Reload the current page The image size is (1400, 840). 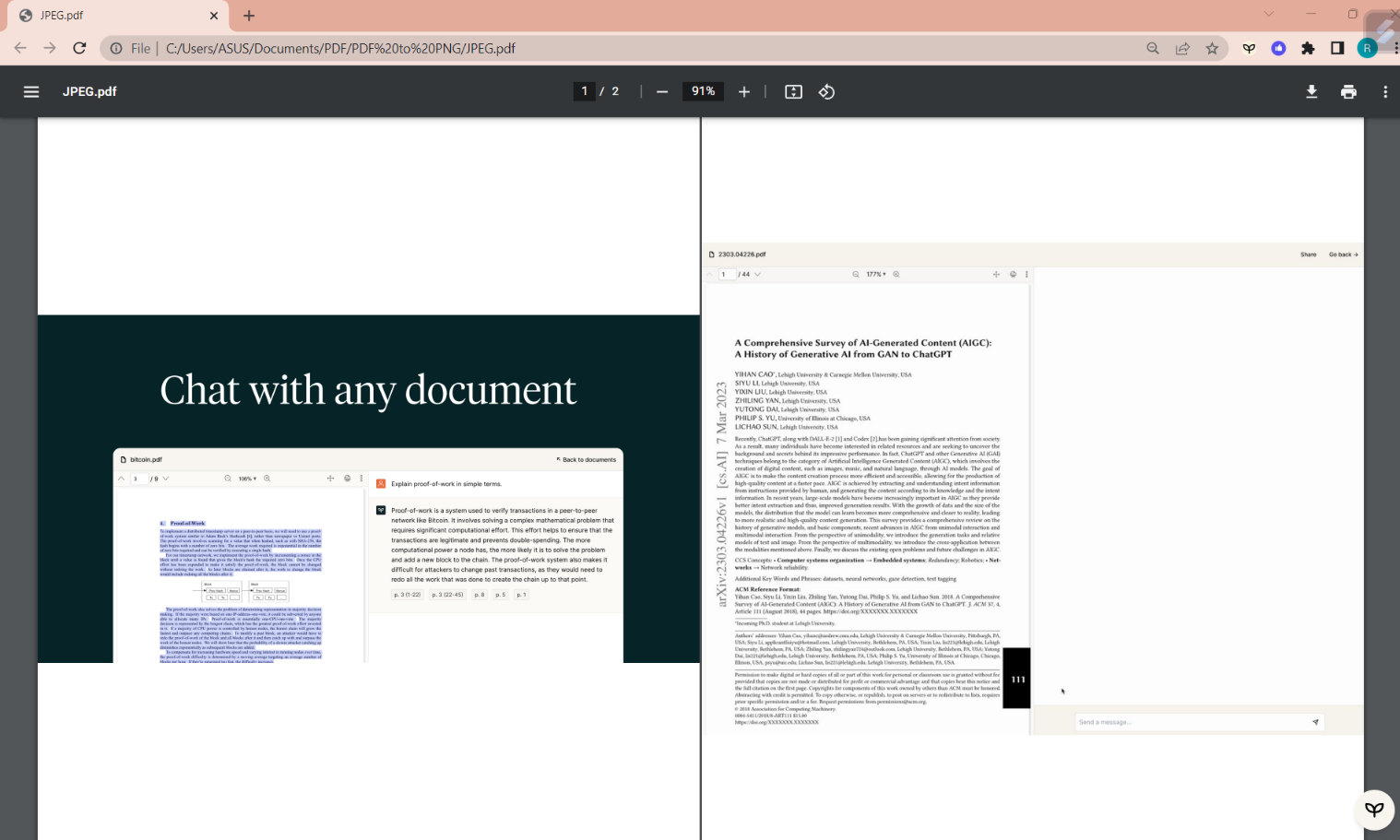(x=79, y=48)
